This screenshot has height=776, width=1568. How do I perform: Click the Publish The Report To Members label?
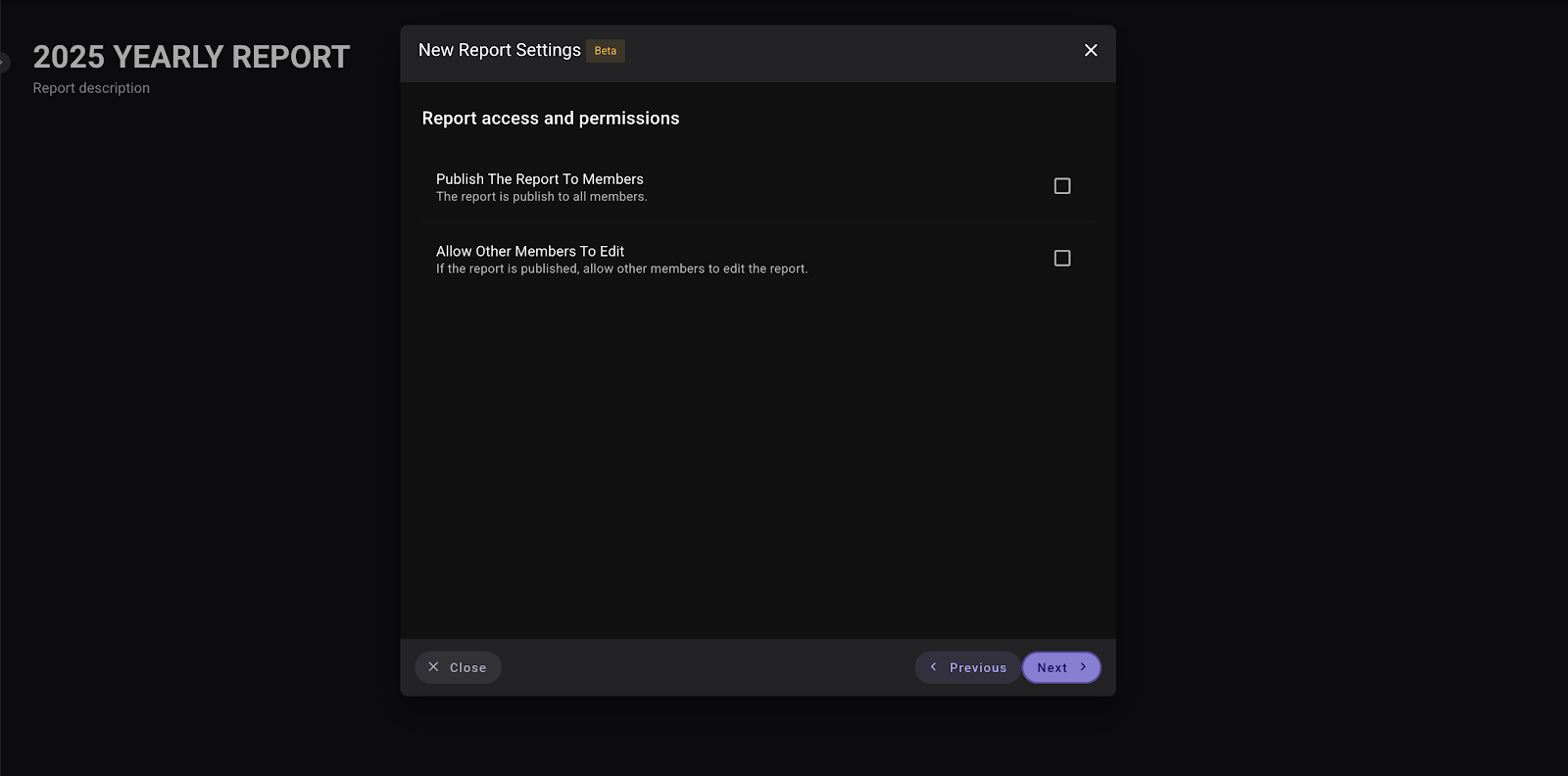(539, 179)
